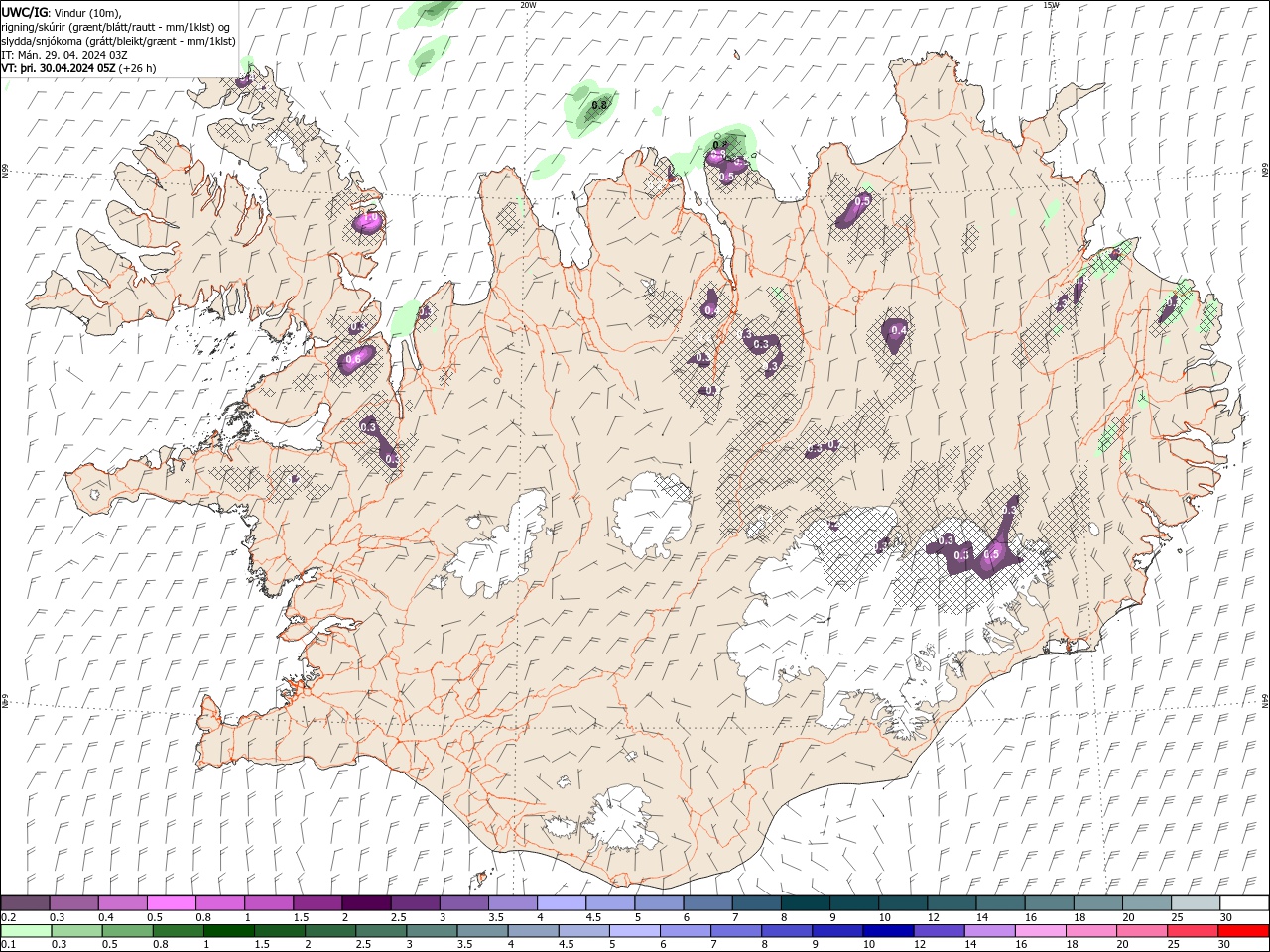The image size is (1270, 952).
Task: Click the 0.2 swatch in the upper legend row
Action: coord(26,903)
